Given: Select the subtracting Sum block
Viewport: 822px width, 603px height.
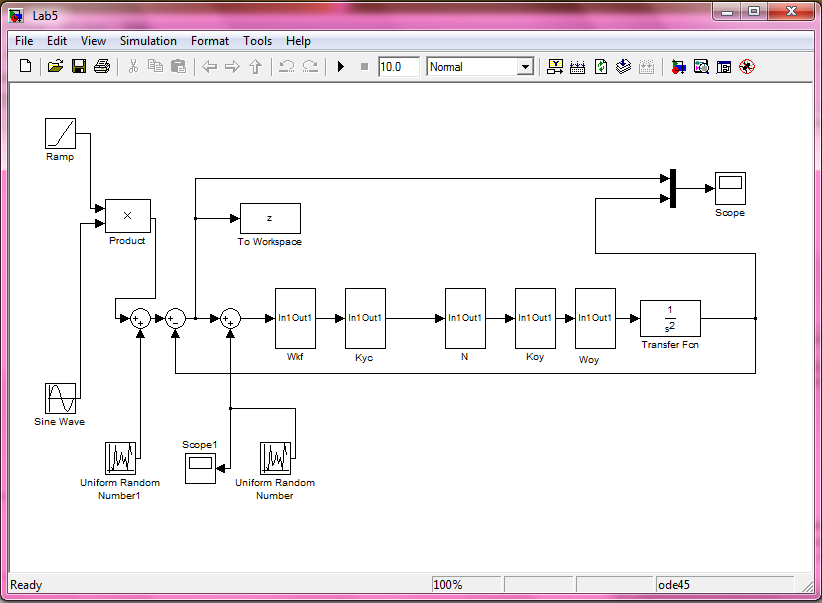Looking at the screenshot, I should (x=176, y=318).
